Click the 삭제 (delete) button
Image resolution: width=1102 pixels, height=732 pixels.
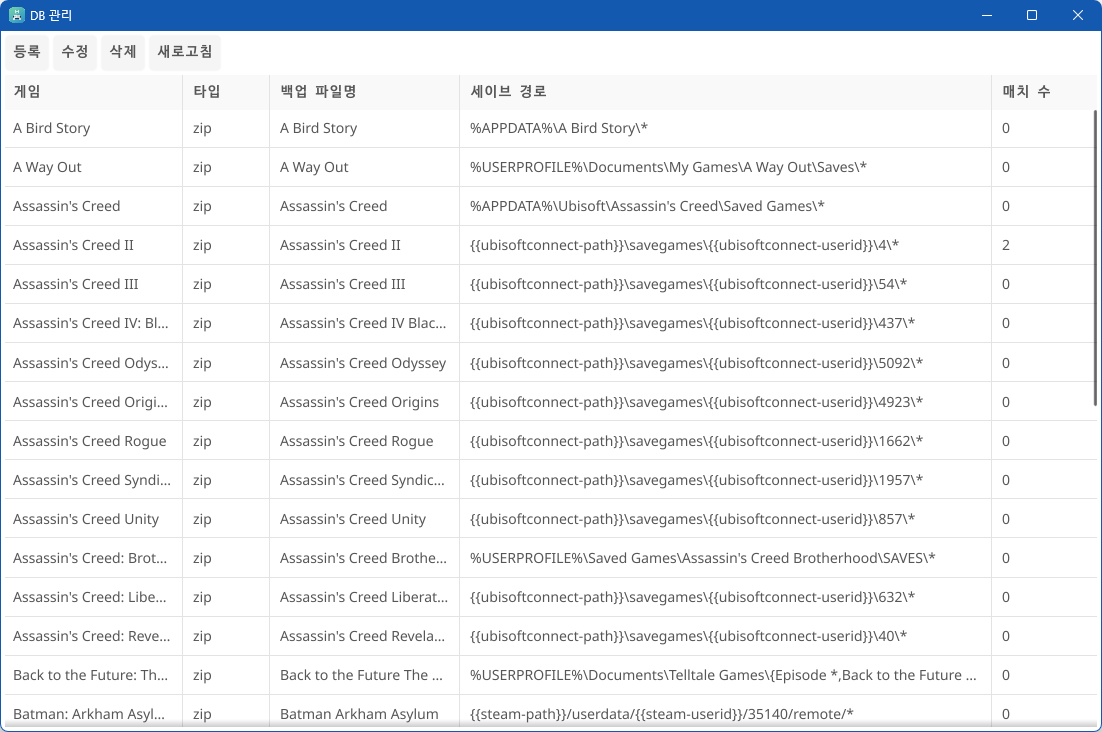[123, 52]
